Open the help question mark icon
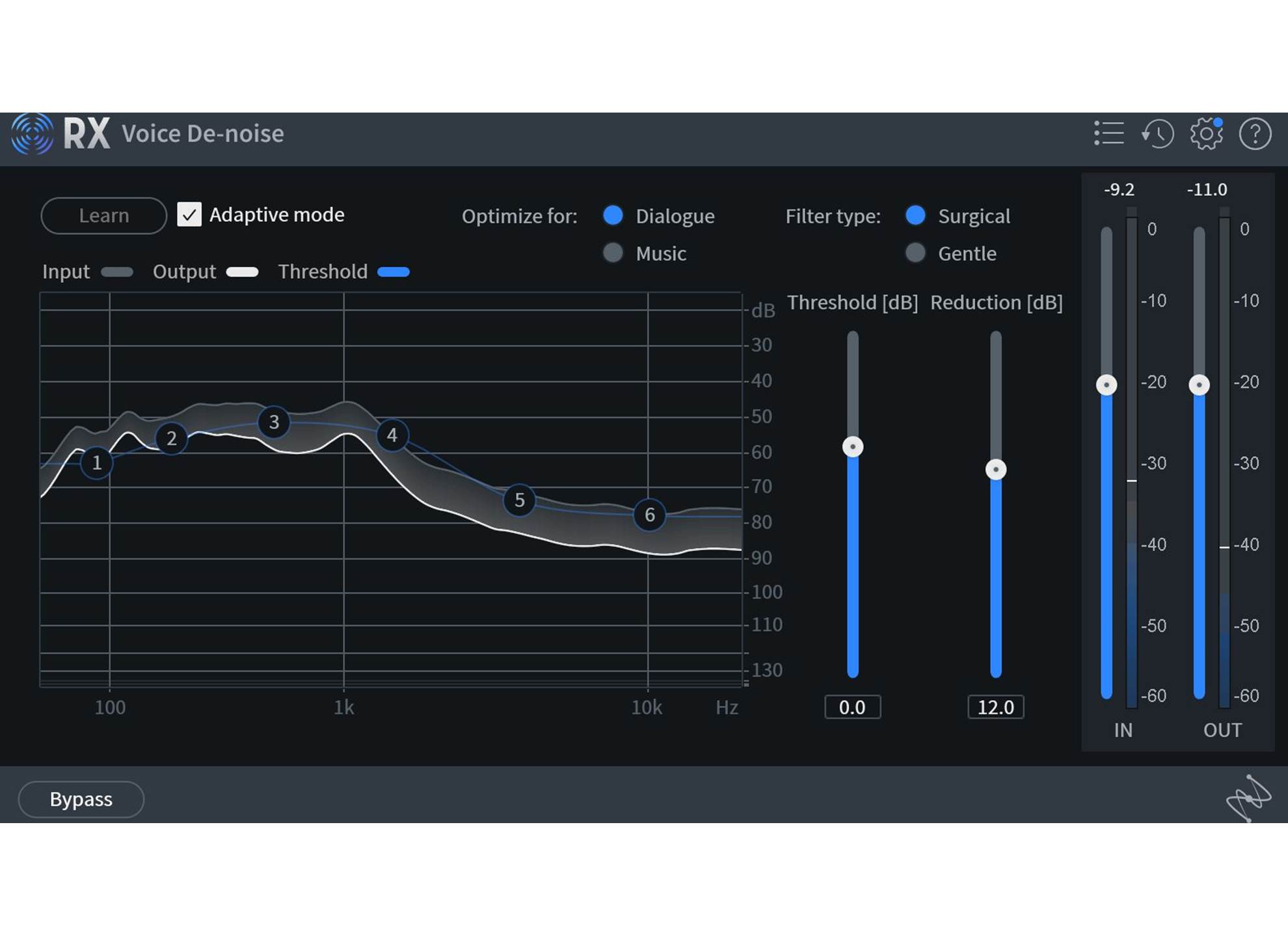 tap(1255, 134)
